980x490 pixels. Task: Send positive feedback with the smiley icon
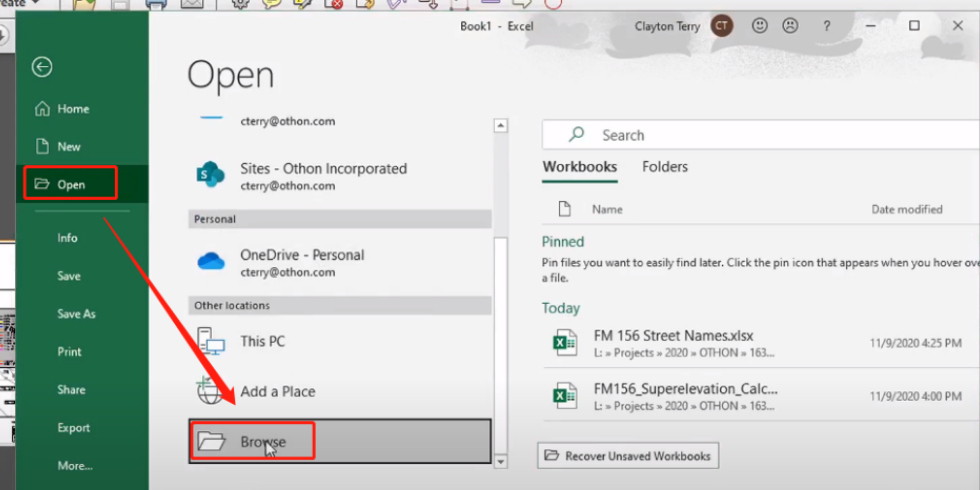point(760,26)
